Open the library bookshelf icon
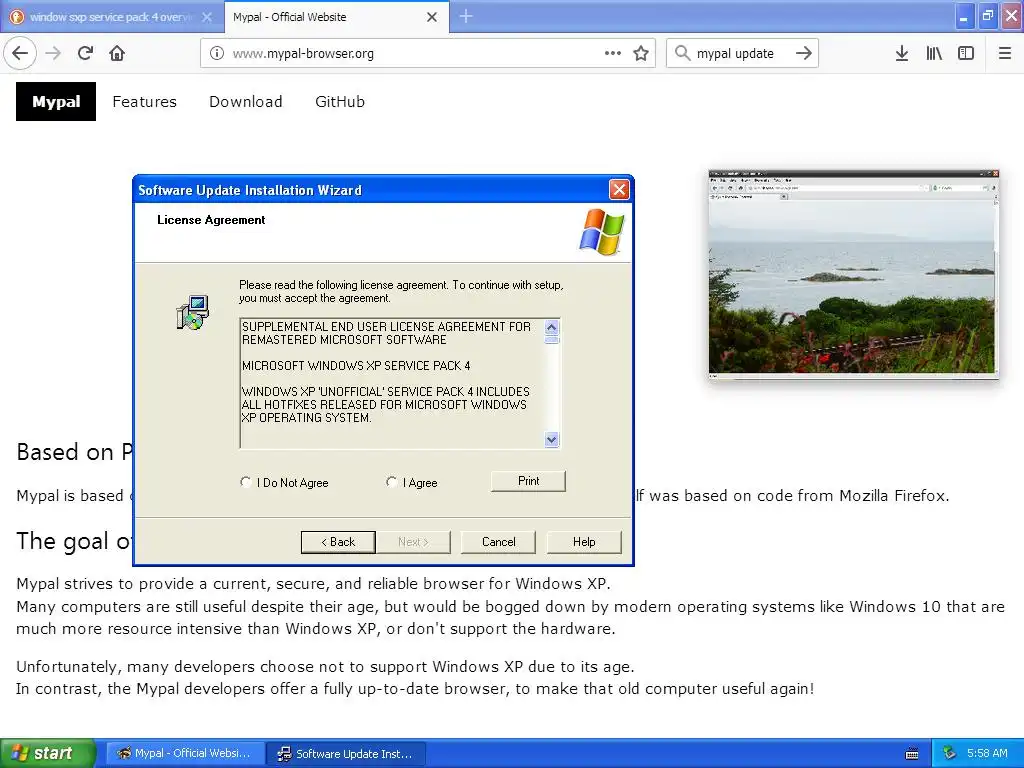Viewport: 1024px width, 768px height. (x=934, y=53)
